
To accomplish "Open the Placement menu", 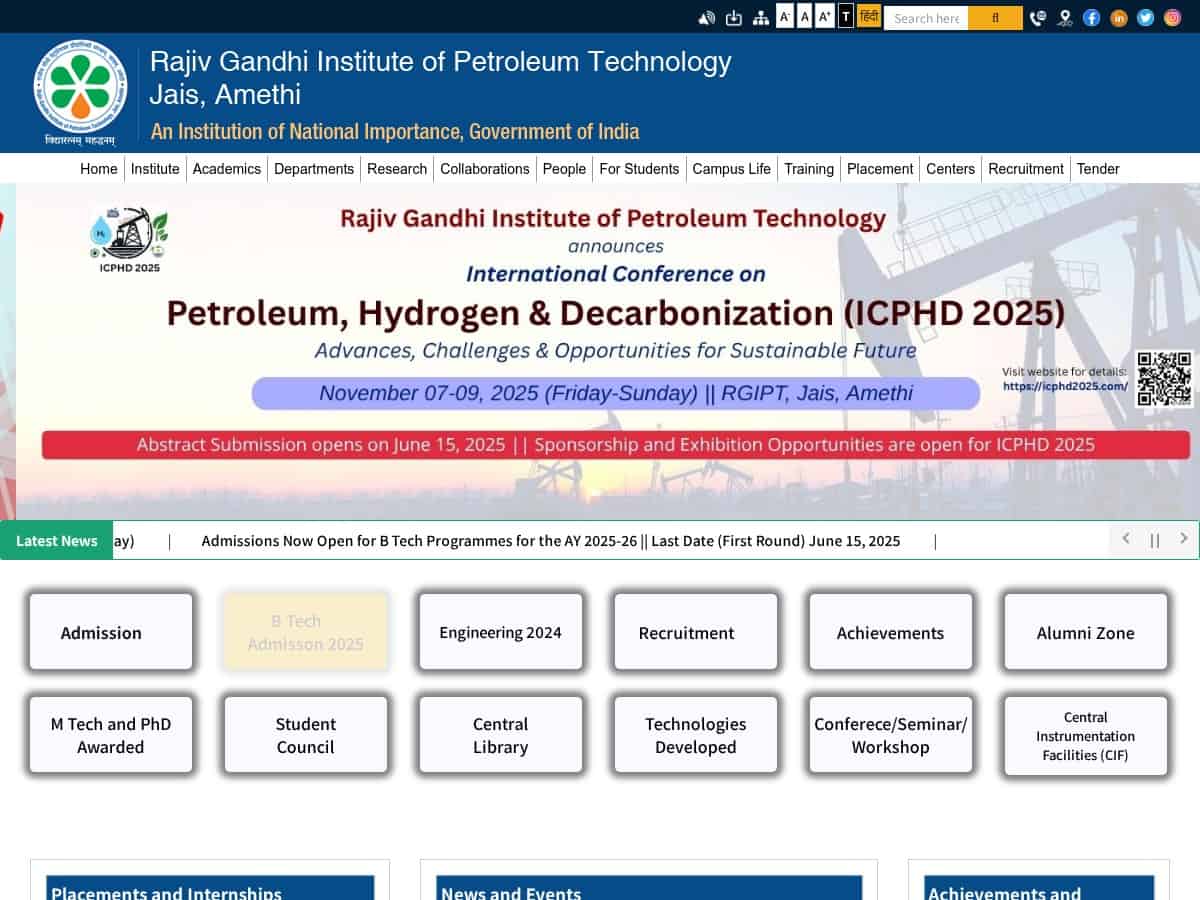I will pyautogui.click(x=880, y=169).
